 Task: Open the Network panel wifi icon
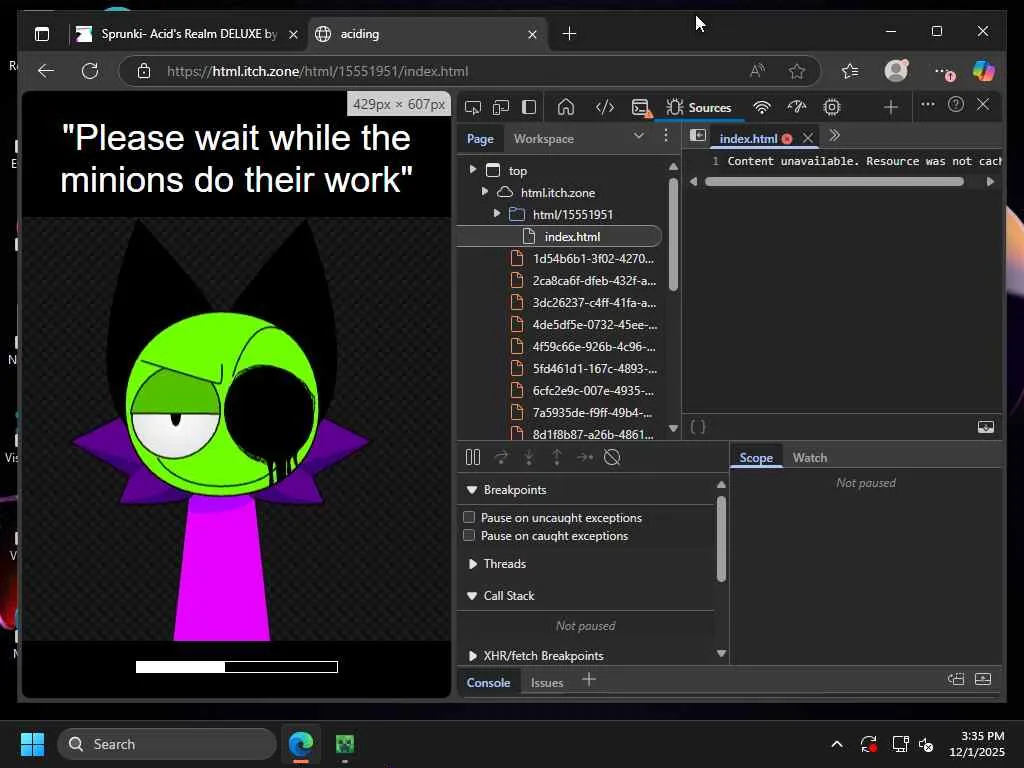point(761,107)
